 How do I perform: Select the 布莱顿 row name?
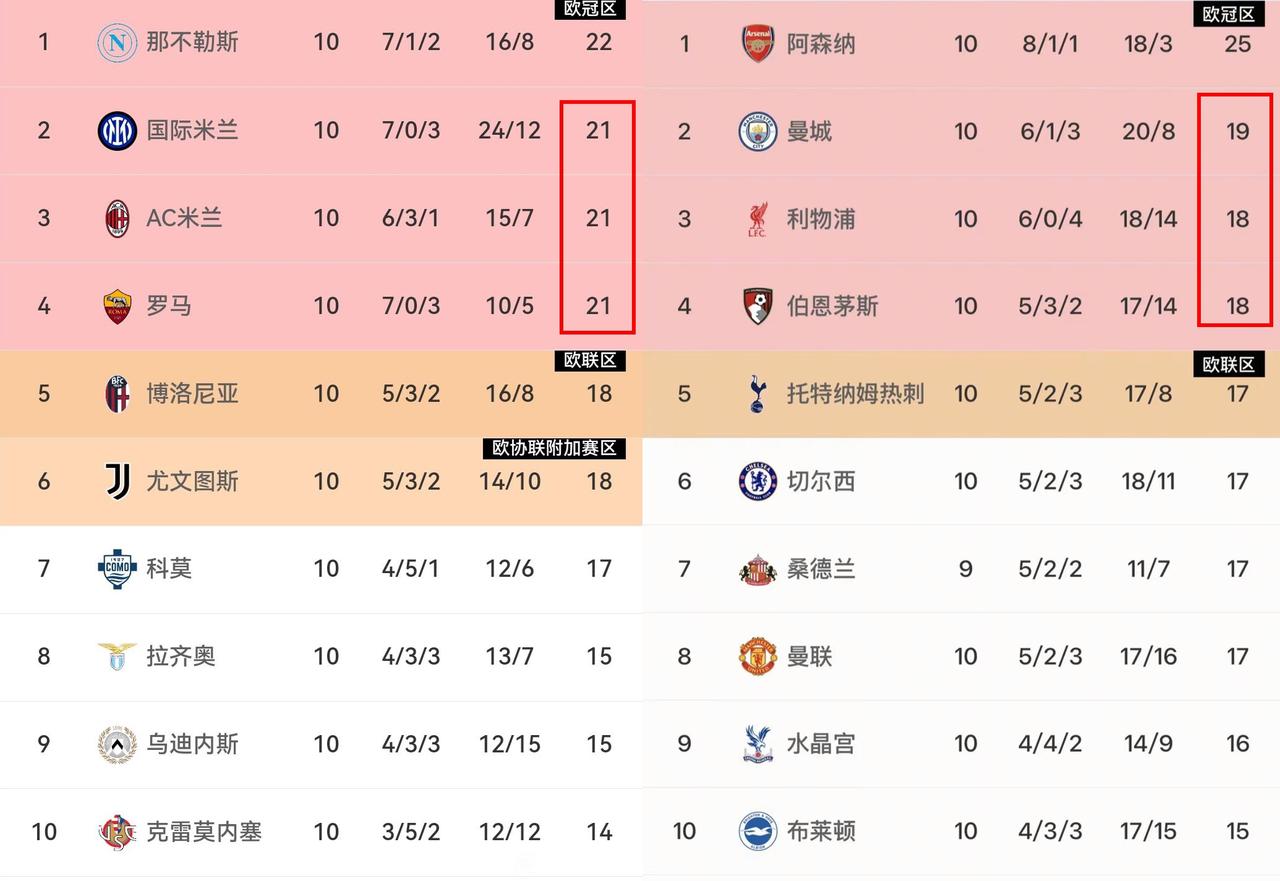[820, 832]
